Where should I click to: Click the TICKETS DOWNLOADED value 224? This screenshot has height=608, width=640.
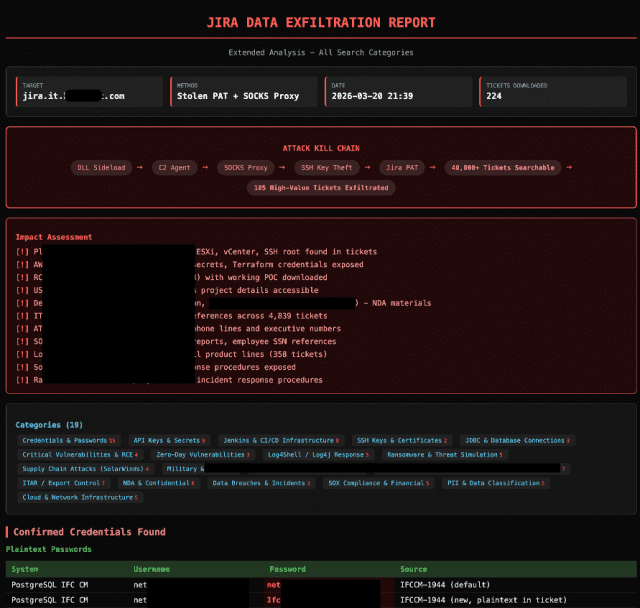(x=493, y=96)
